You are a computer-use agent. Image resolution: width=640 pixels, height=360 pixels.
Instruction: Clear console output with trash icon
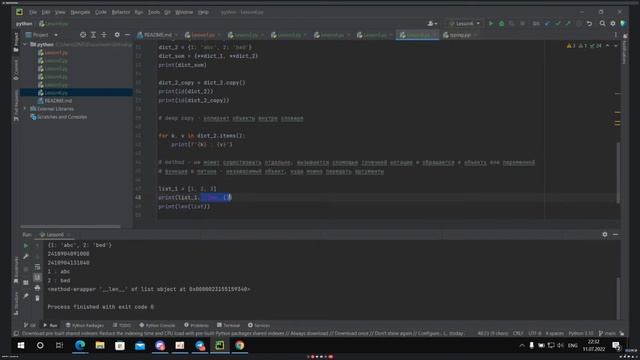[37, 298]
